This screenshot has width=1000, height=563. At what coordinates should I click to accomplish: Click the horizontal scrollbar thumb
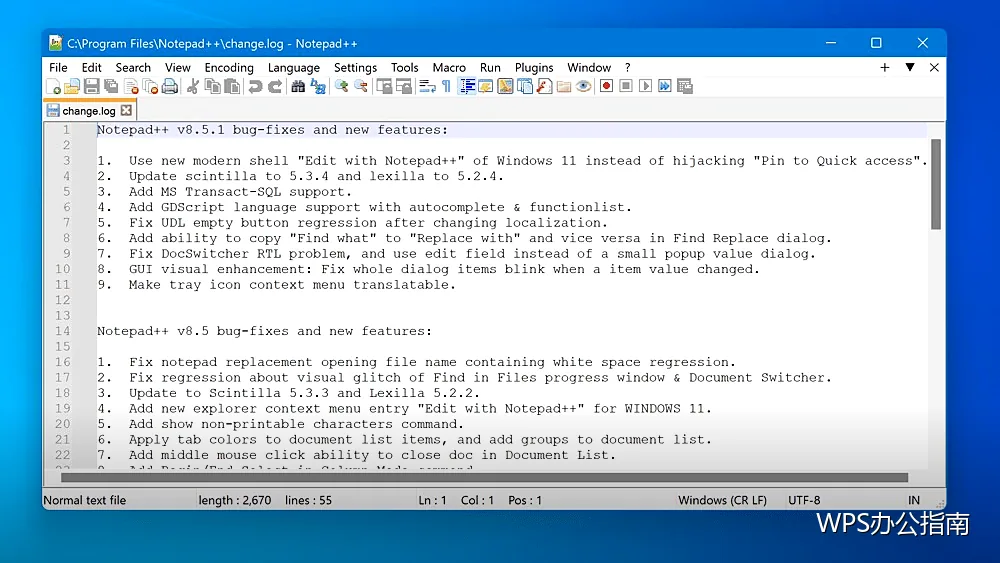tap(484, 478)
